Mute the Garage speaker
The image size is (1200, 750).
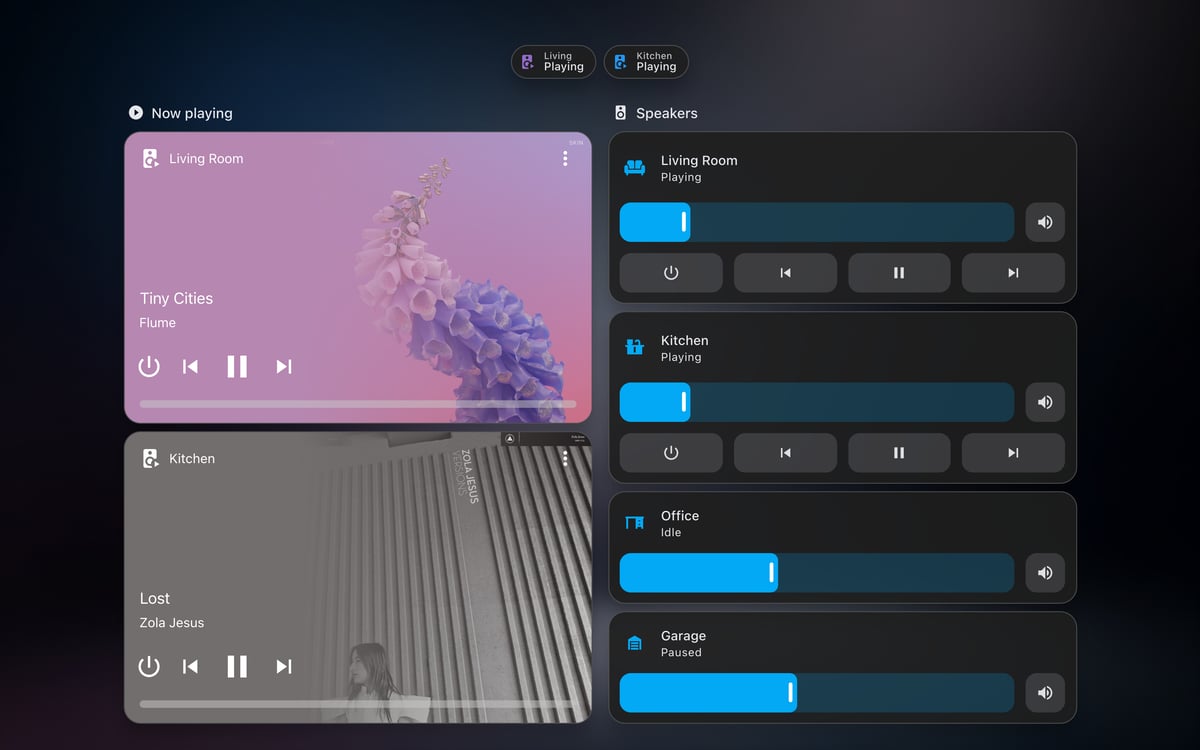(1045, 693)
